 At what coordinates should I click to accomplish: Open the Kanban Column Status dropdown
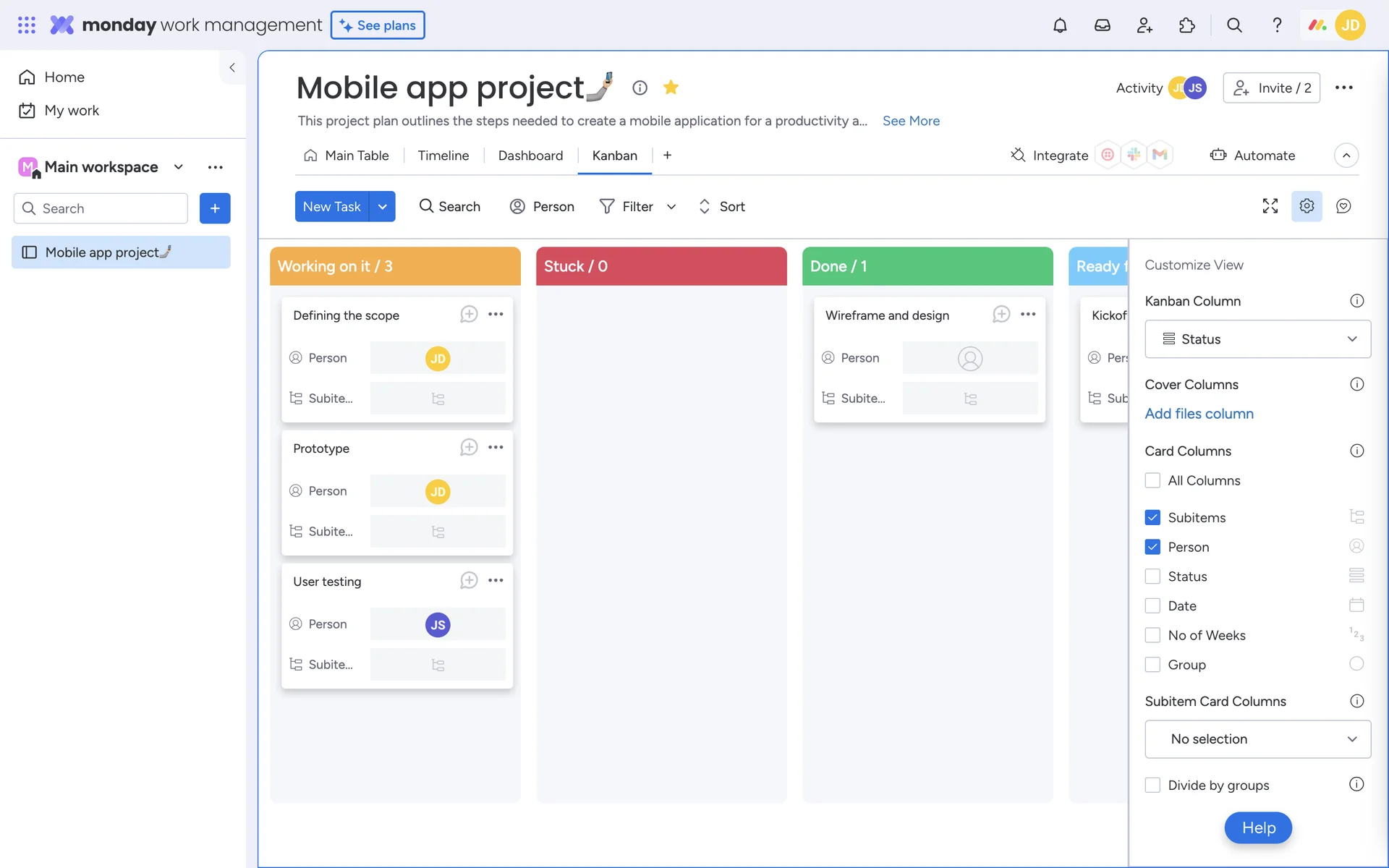coord(1257,339)
